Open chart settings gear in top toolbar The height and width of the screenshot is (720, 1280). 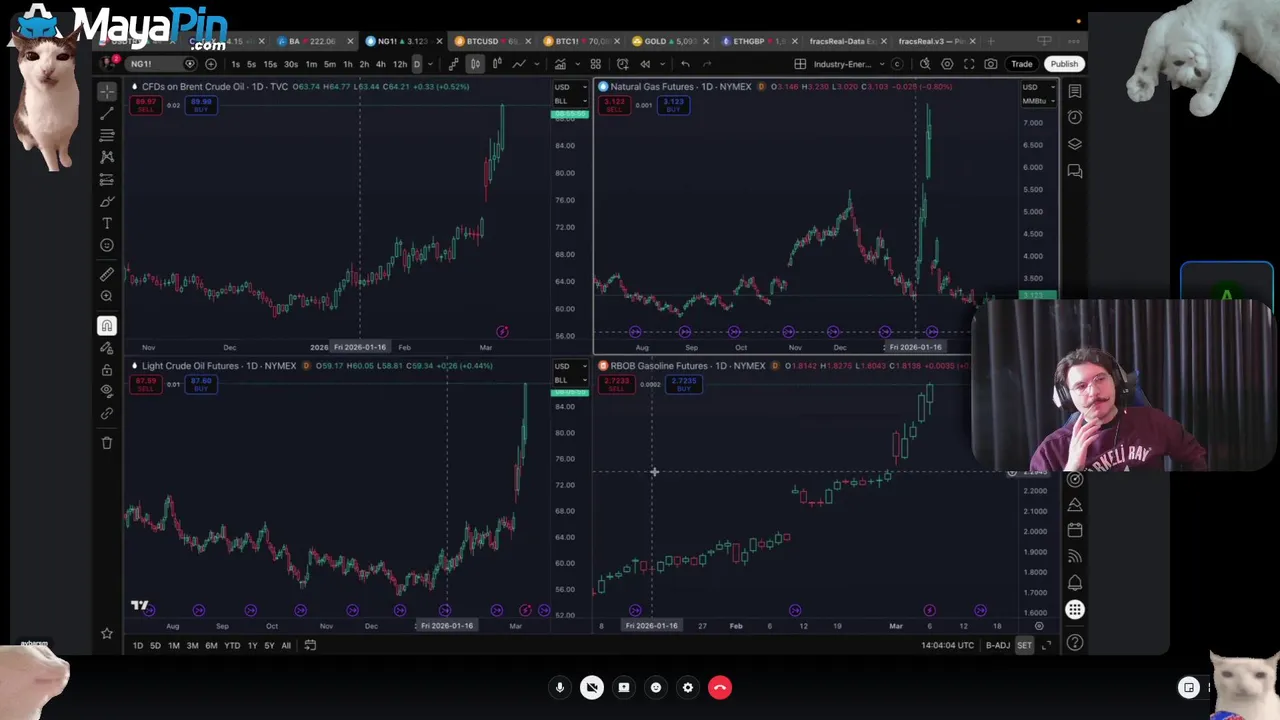(x=947, y=64)
